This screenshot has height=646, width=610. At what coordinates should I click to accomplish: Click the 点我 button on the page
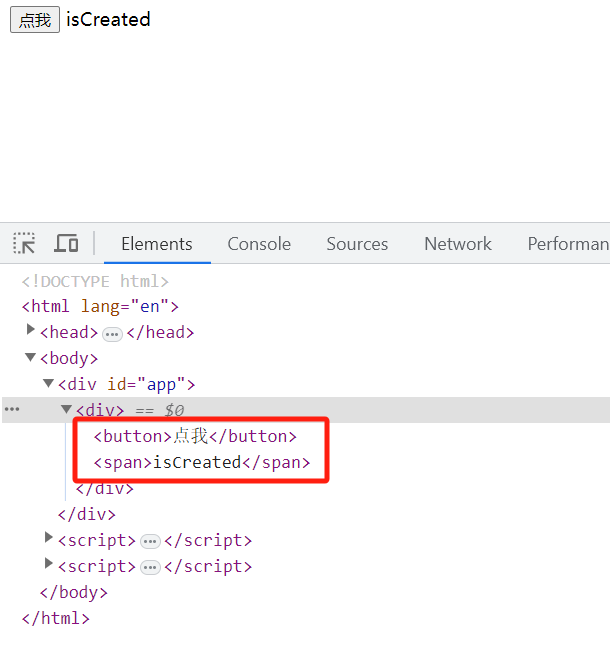[x=35, y=19]
